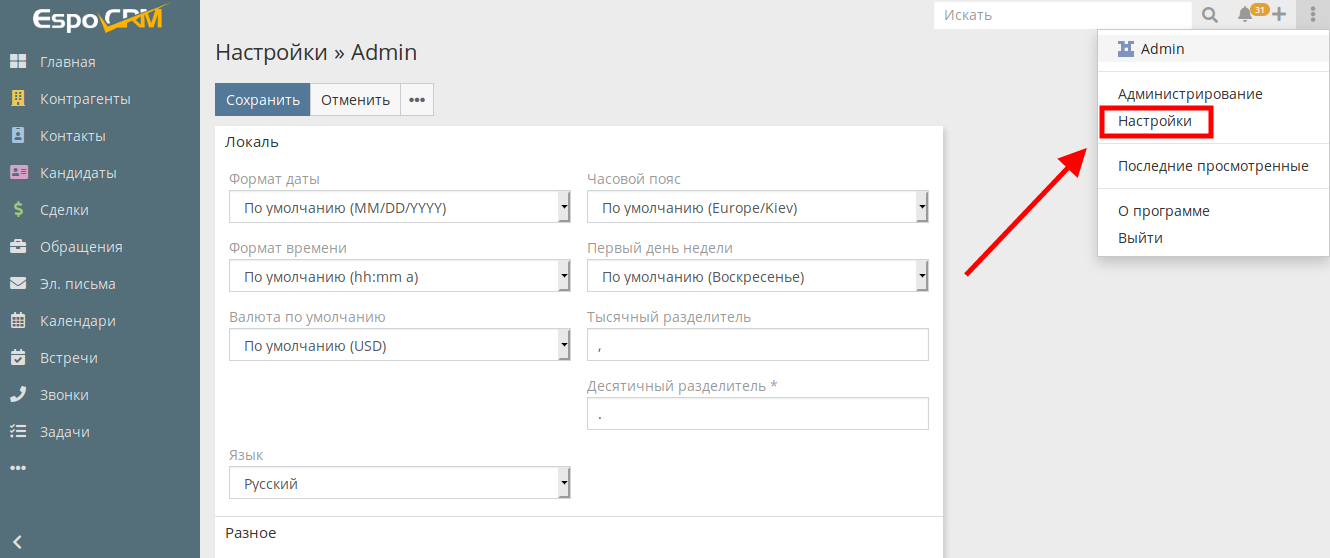Click the plus quick-create icon
This screenshot has width=1330, height=558.
pyautogui.click(x=1279, y=15)
